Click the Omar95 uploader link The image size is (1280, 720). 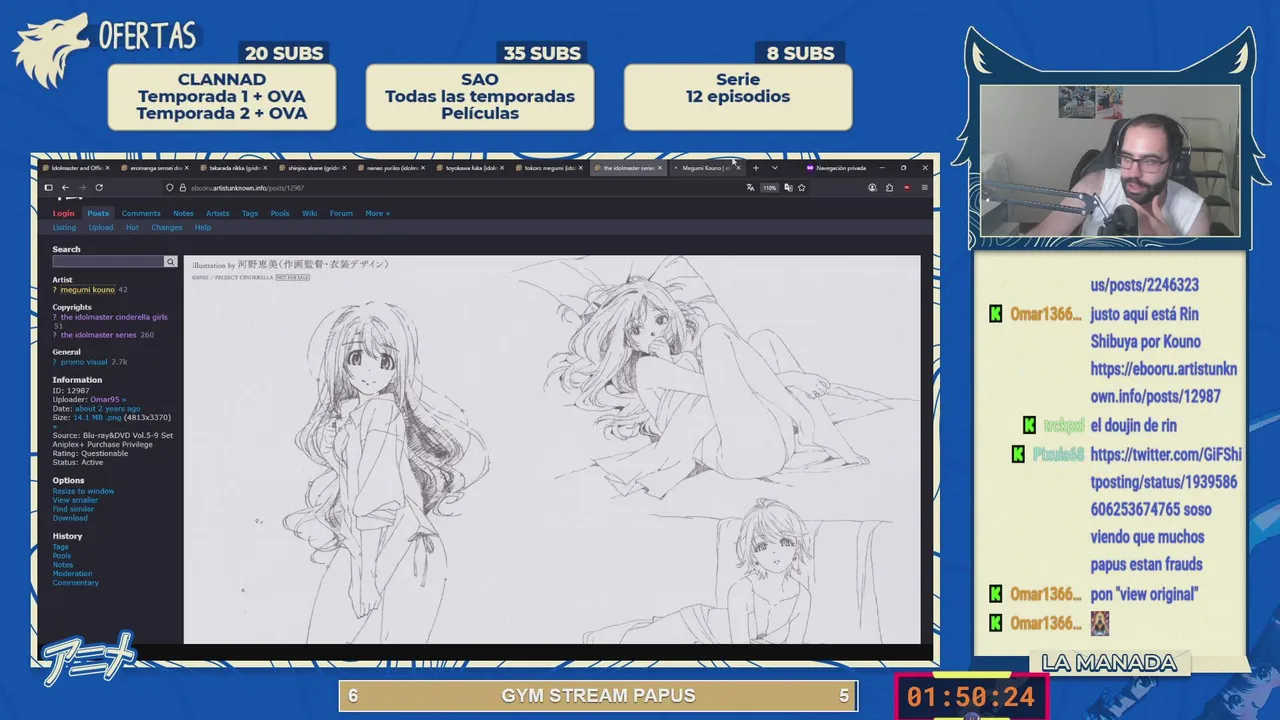coord(104,399)
